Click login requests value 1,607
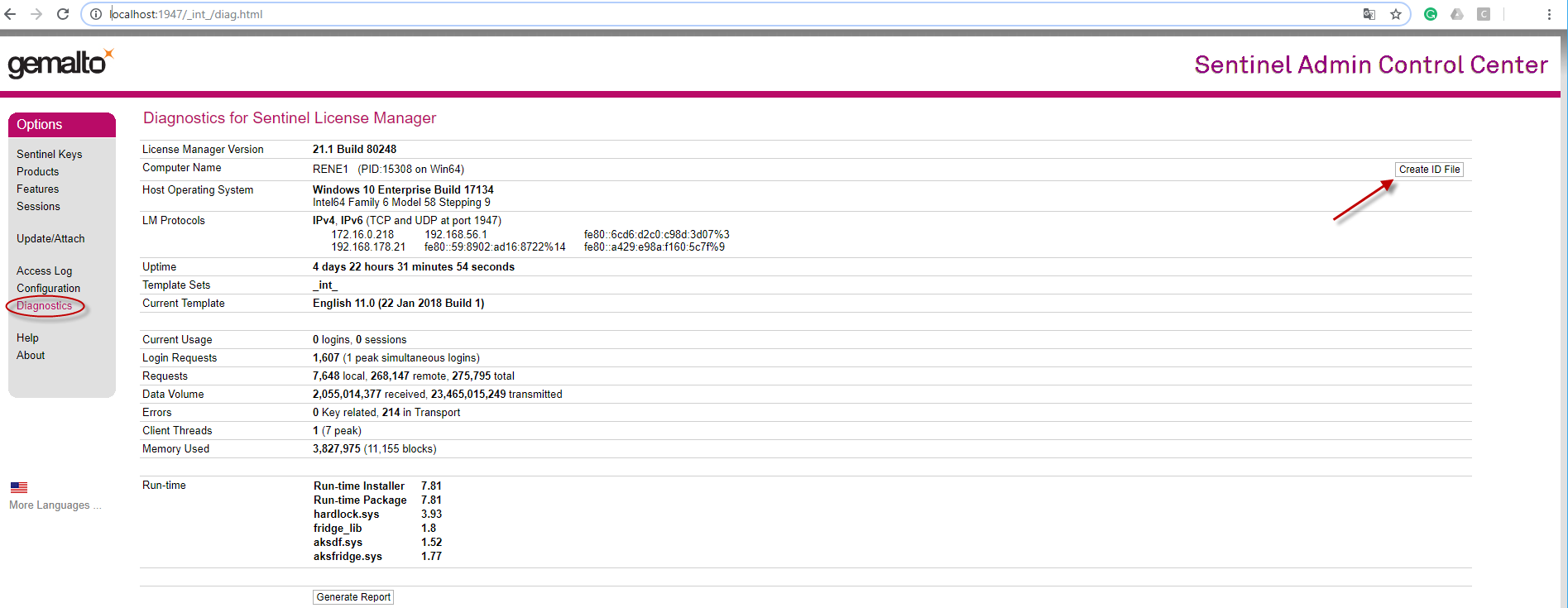This screenshot has height=608, width=1568. point(326,357)
